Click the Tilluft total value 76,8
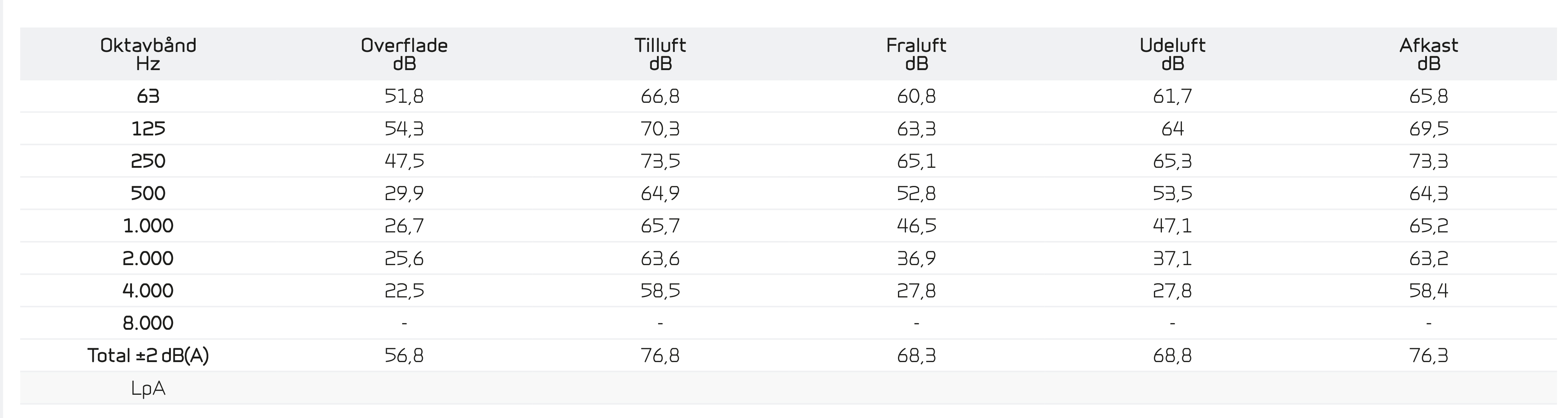The width and height of the screenshot is (1568, 418). coord(661,355)
